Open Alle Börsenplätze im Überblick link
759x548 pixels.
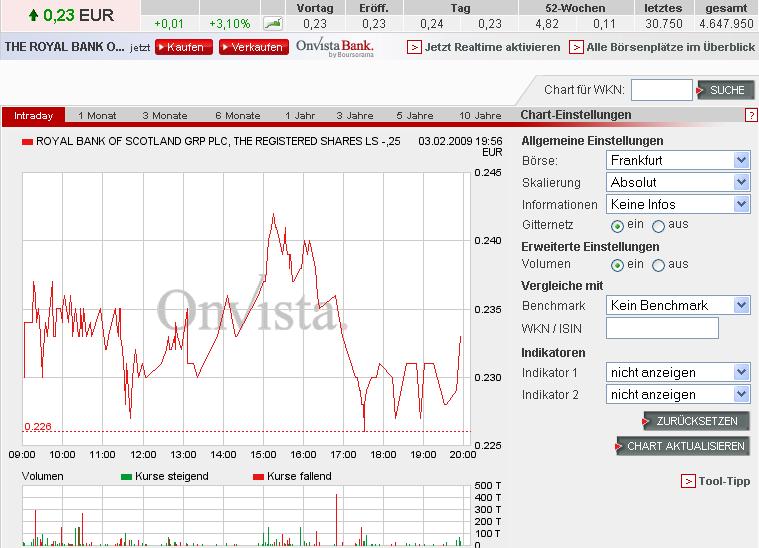[x=671, y=47]
